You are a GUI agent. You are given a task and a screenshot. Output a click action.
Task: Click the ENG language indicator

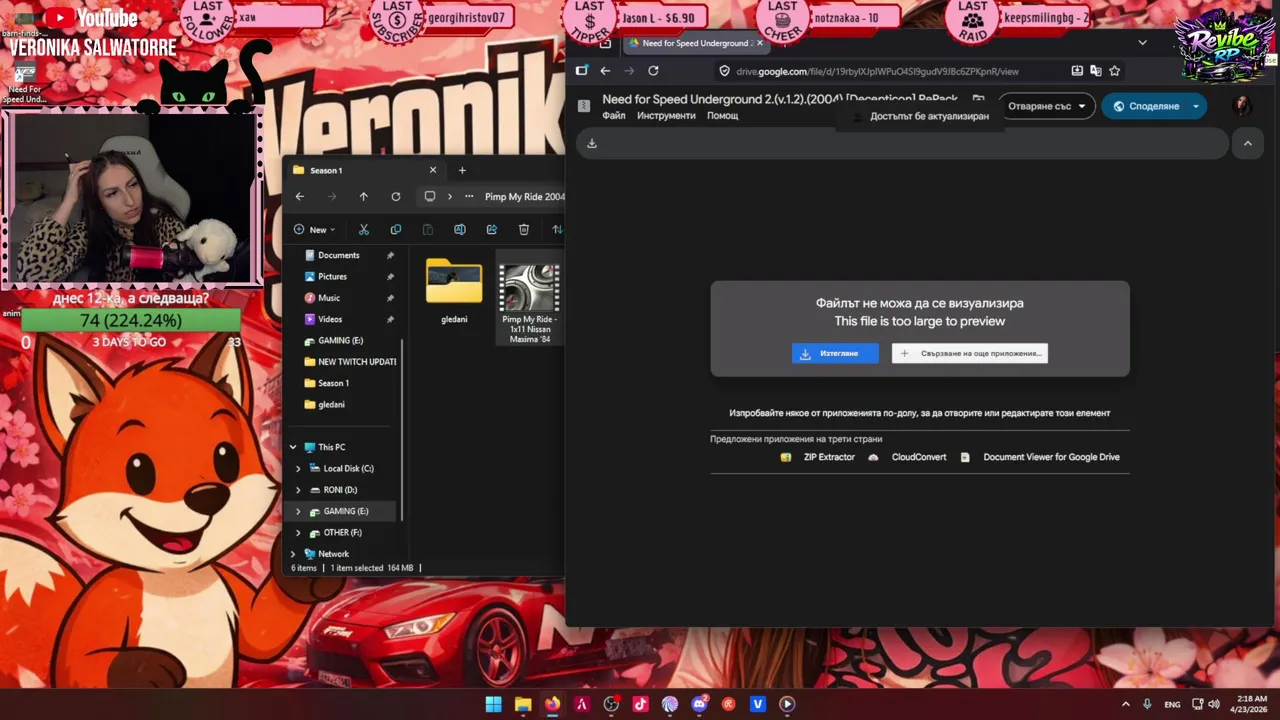(x=1172, y=704)
